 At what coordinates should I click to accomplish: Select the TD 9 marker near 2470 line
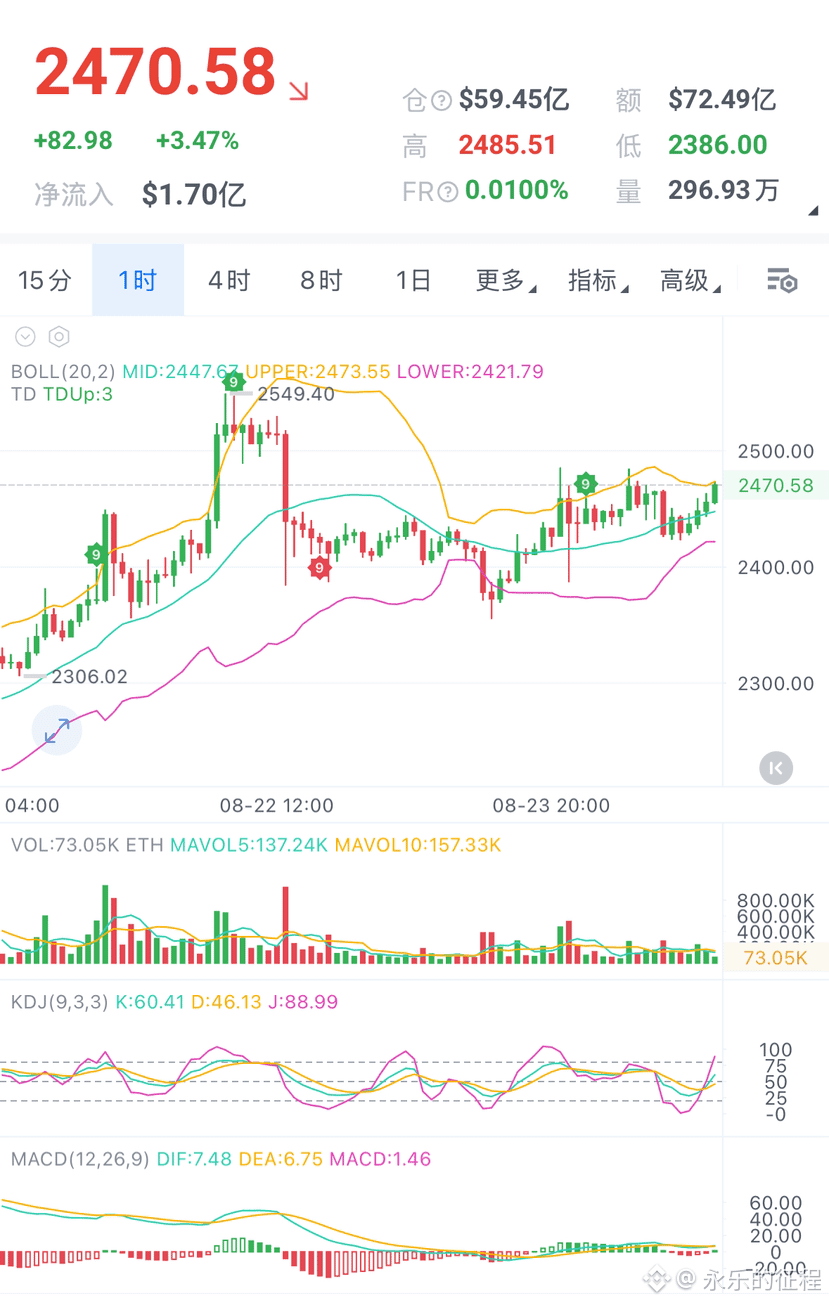(x=585, y=484)
